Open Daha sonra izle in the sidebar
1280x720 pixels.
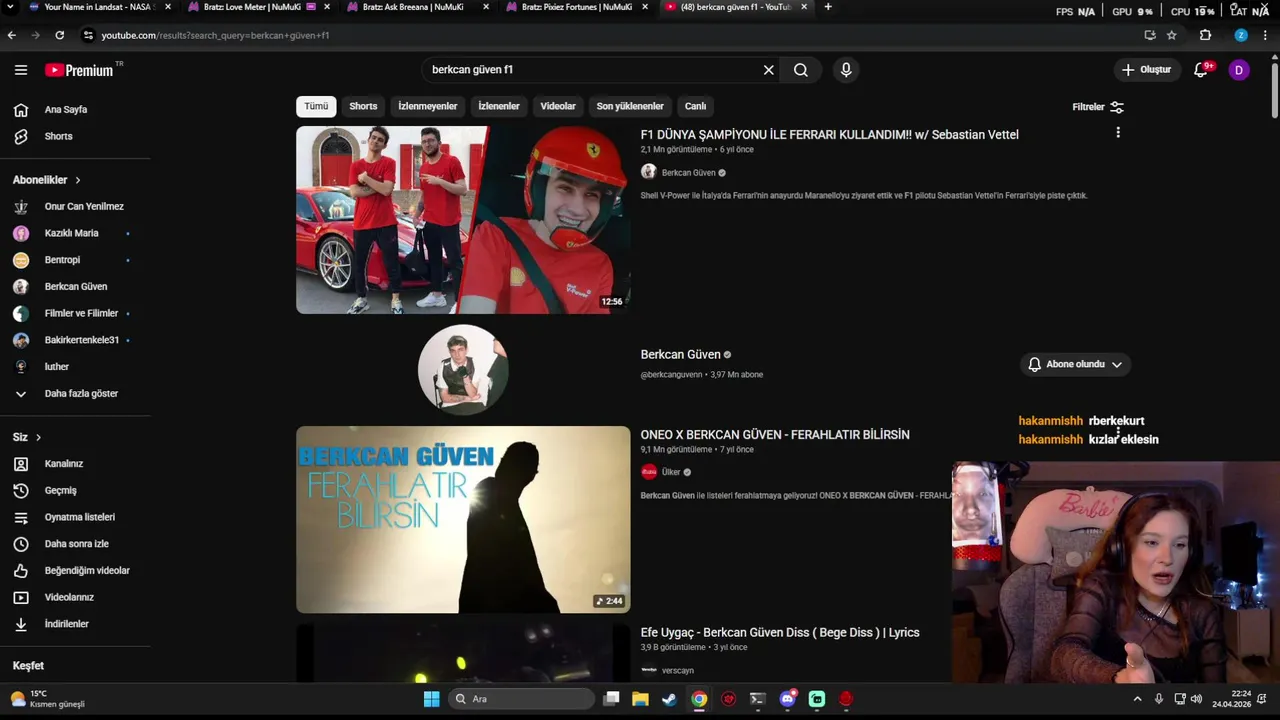point(75,544)
